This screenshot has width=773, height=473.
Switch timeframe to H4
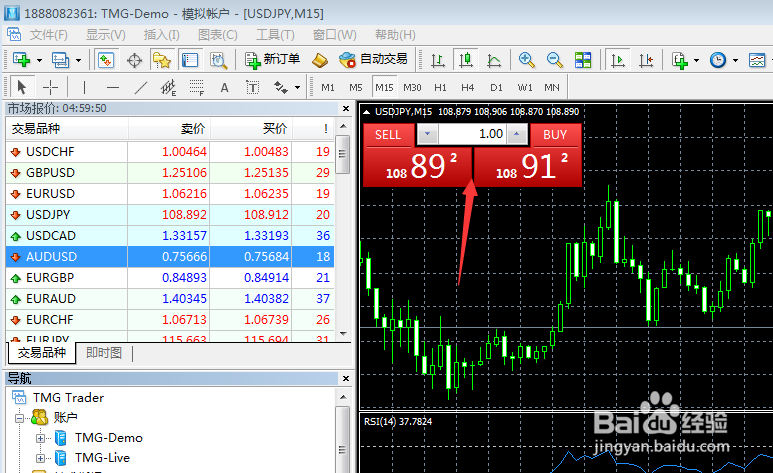tap(467, 88)
